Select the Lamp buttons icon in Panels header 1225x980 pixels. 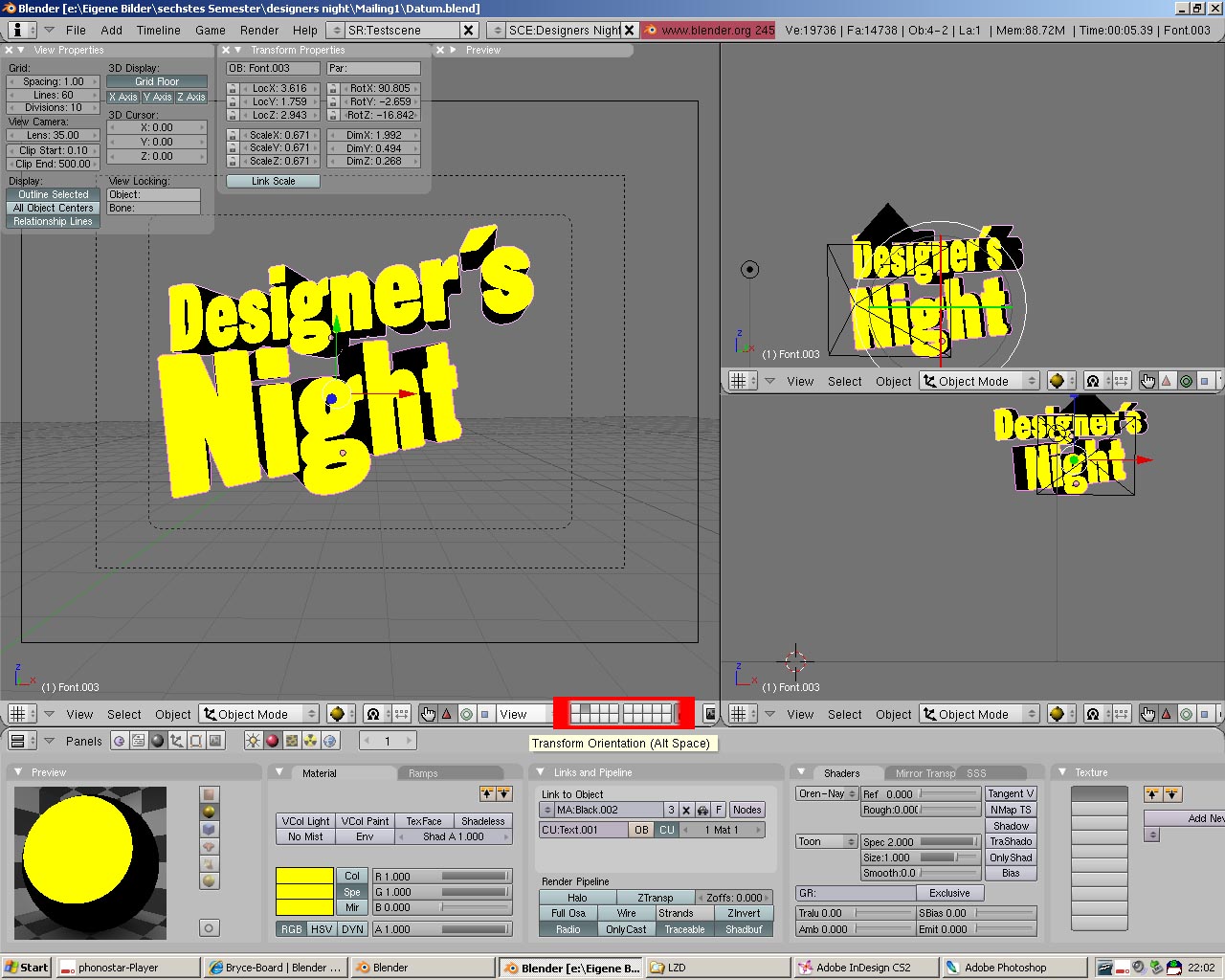point(253,741)
